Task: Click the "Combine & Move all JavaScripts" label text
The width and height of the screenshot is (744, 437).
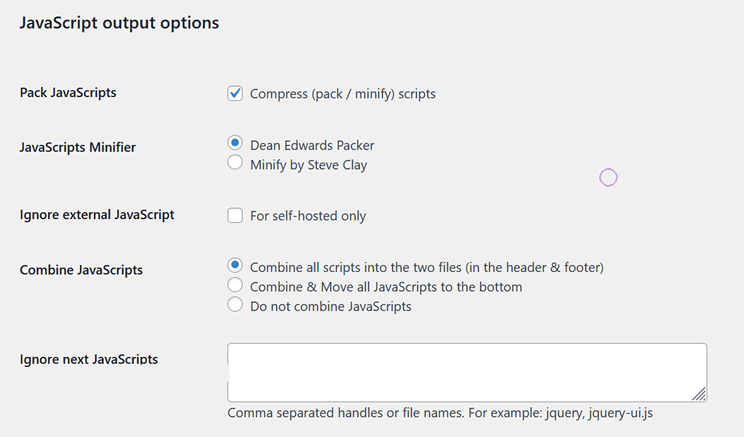Action: (386, 287)
